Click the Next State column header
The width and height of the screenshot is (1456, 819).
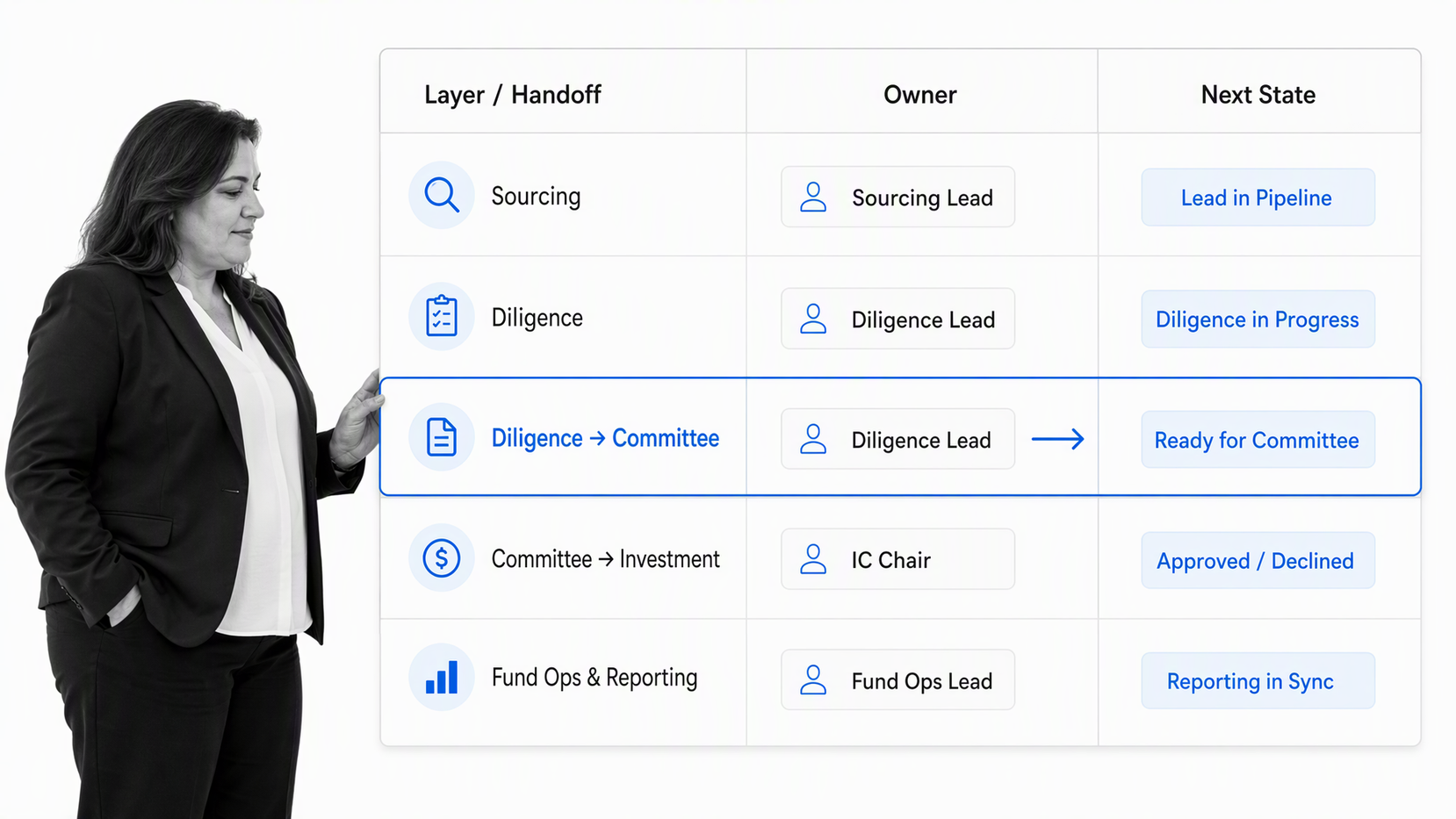[1258, 95]
